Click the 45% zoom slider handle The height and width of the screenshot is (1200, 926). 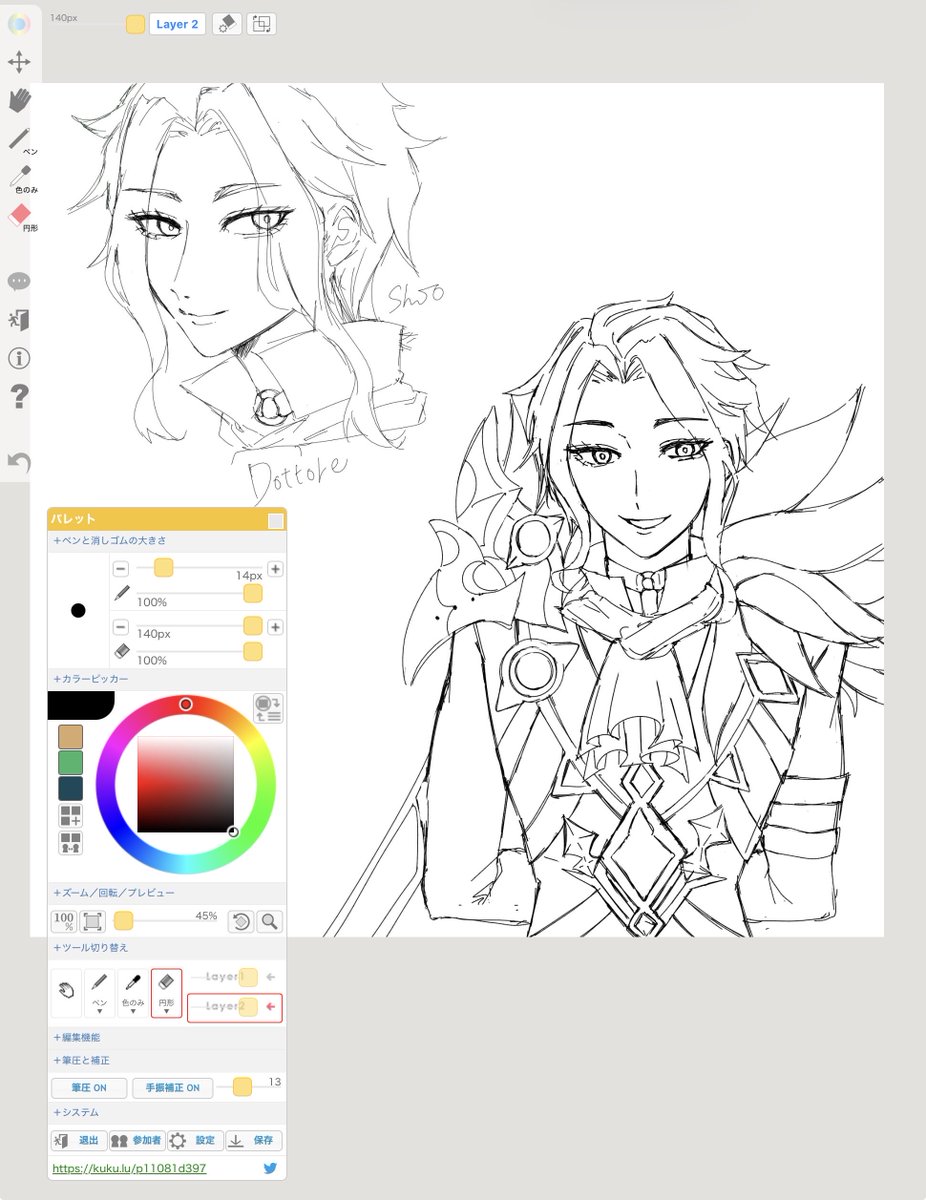tap(124, 921)
